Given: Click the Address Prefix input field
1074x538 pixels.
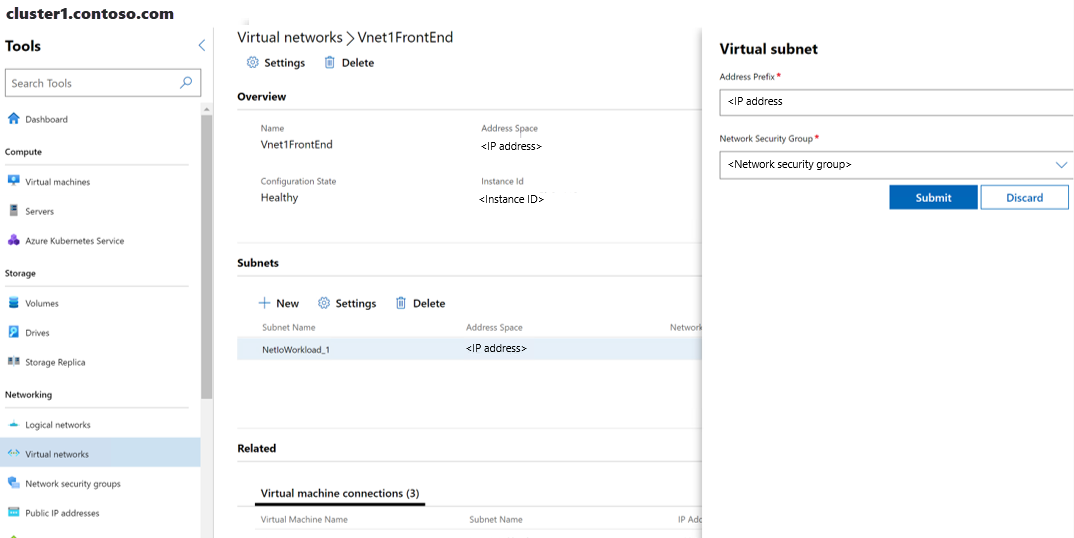Looking at the screenshot, I should 895,101.
